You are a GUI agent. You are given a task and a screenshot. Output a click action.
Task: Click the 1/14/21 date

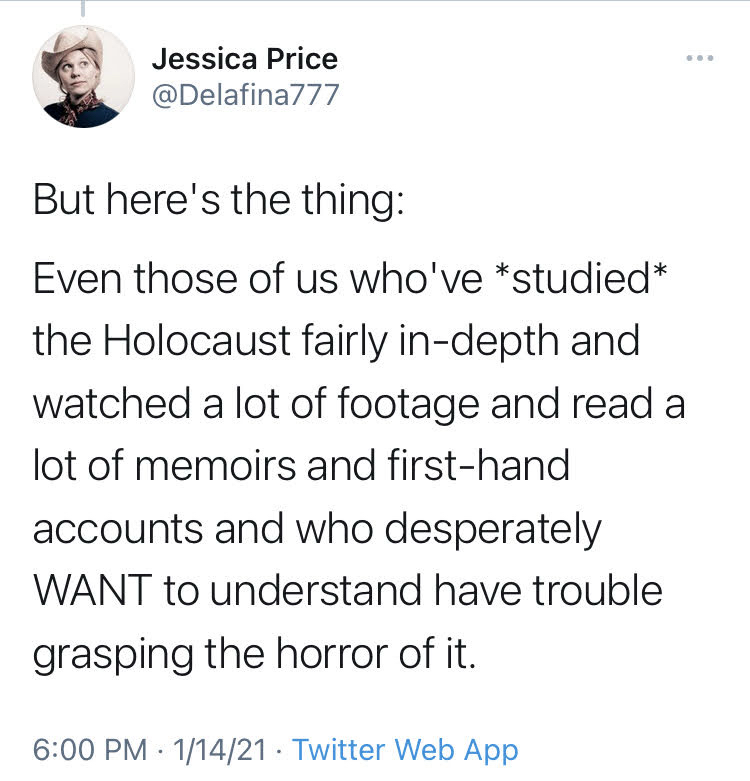tap(220, 749)
